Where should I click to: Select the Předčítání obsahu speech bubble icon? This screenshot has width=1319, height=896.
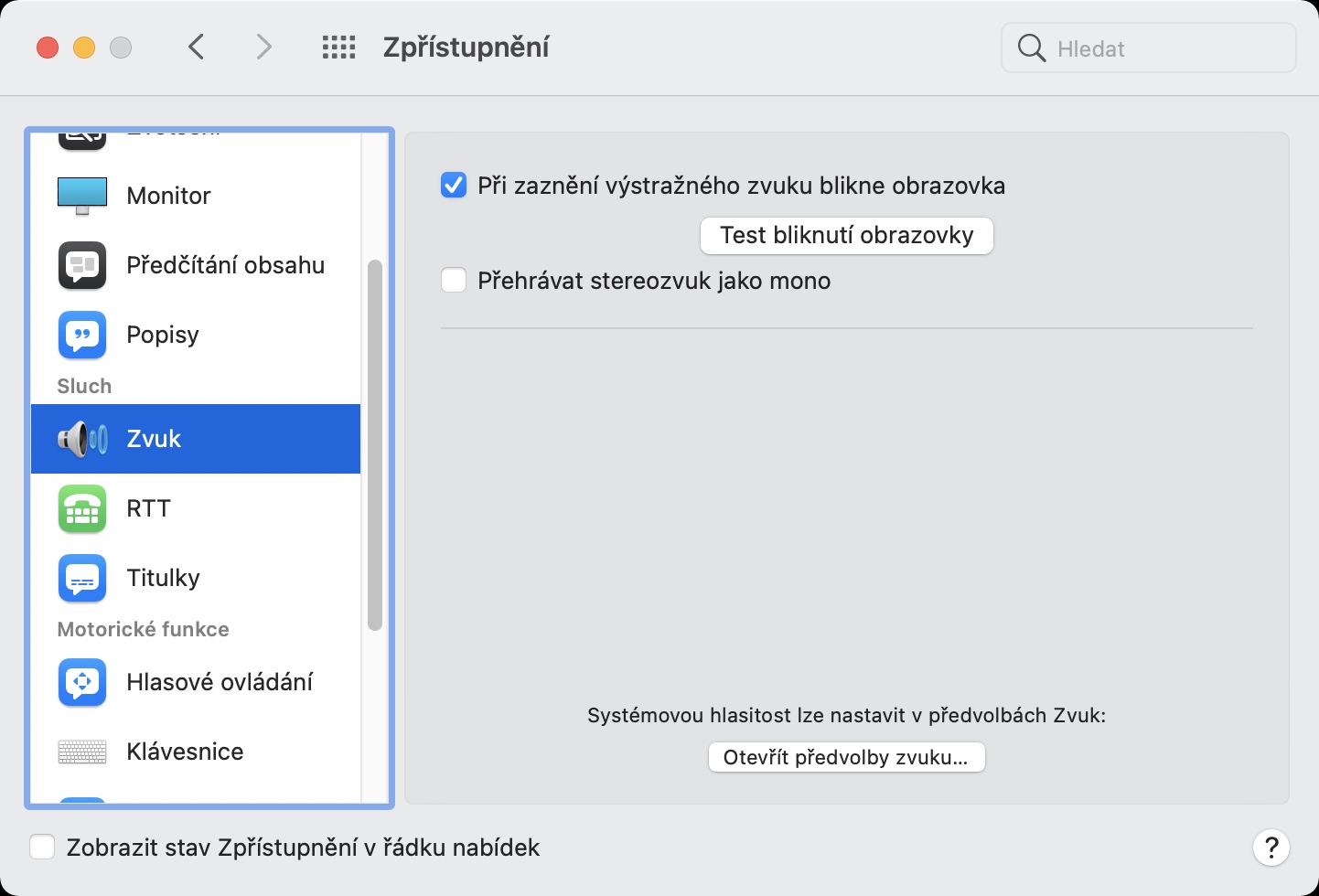[82, 265]
